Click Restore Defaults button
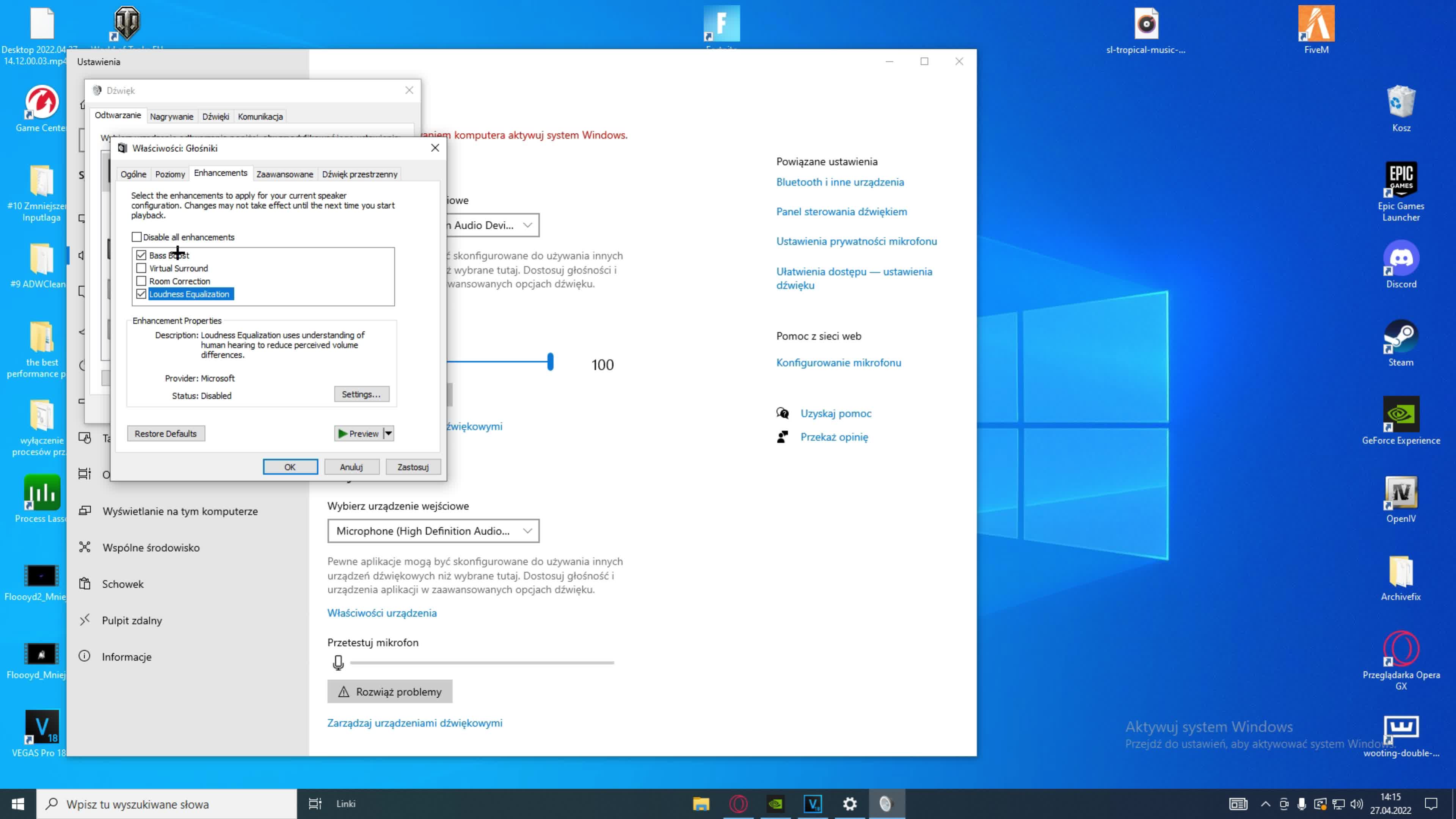This screenshot has height=819, width=1456. click(x=166, y=433)
